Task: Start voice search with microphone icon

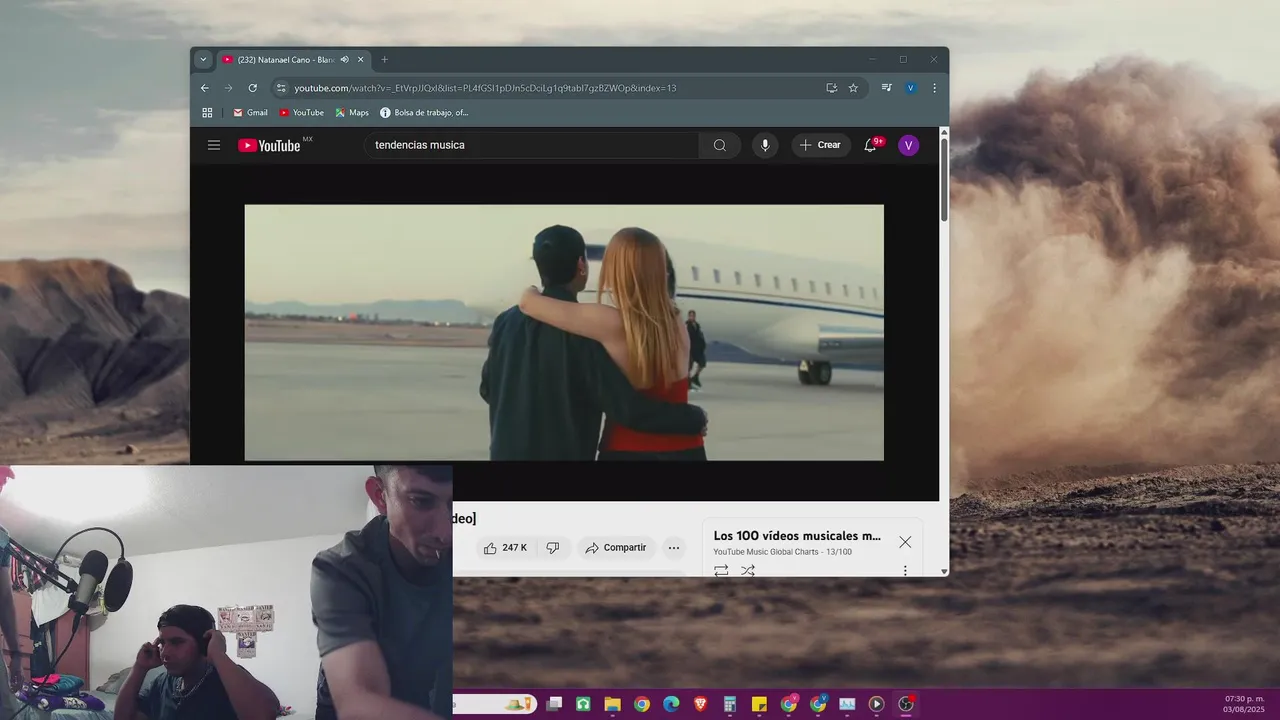Action: [765, 145]
